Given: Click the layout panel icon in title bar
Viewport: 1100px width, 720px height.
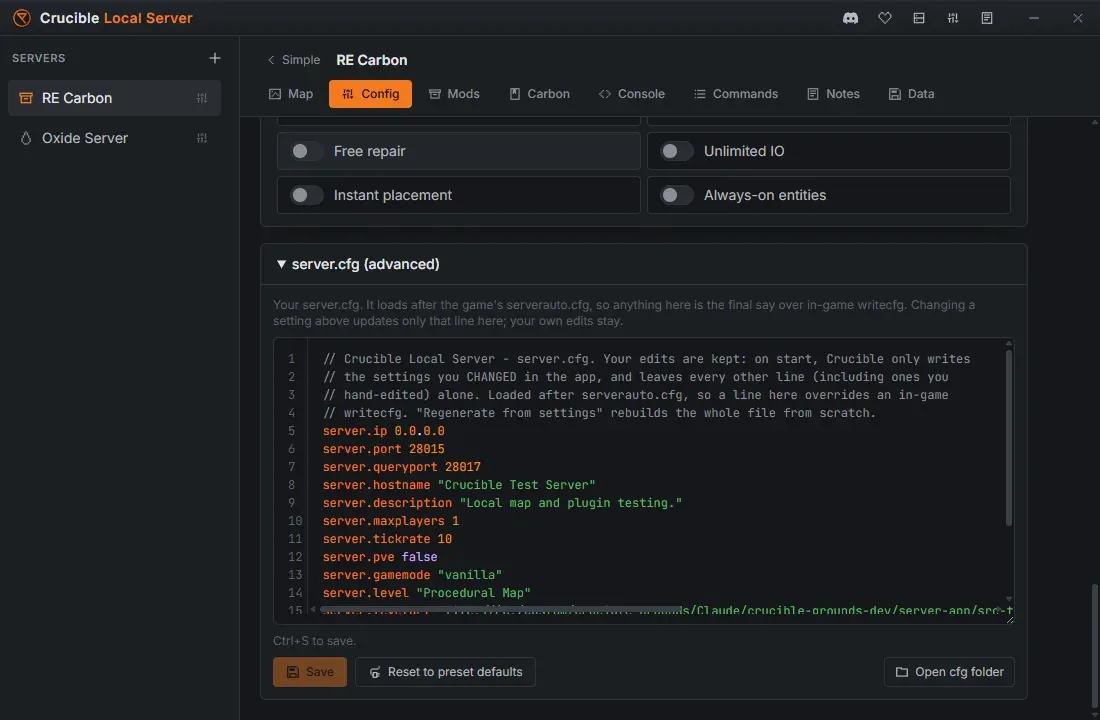Looking at the screenshot, I should tap(919, 18).
